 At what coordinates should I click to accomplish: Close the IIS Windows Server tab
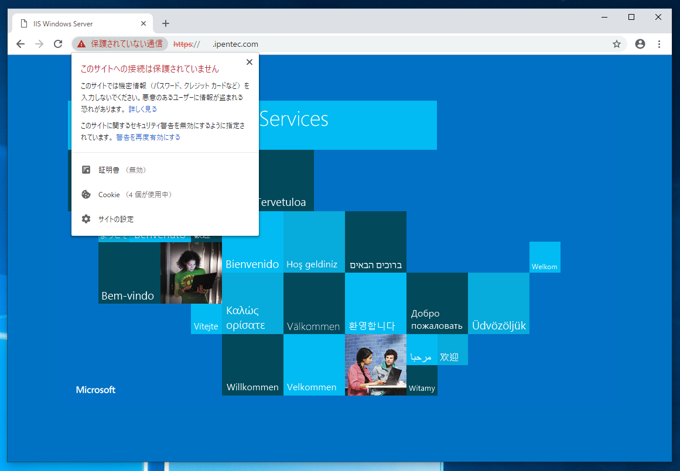144,23
